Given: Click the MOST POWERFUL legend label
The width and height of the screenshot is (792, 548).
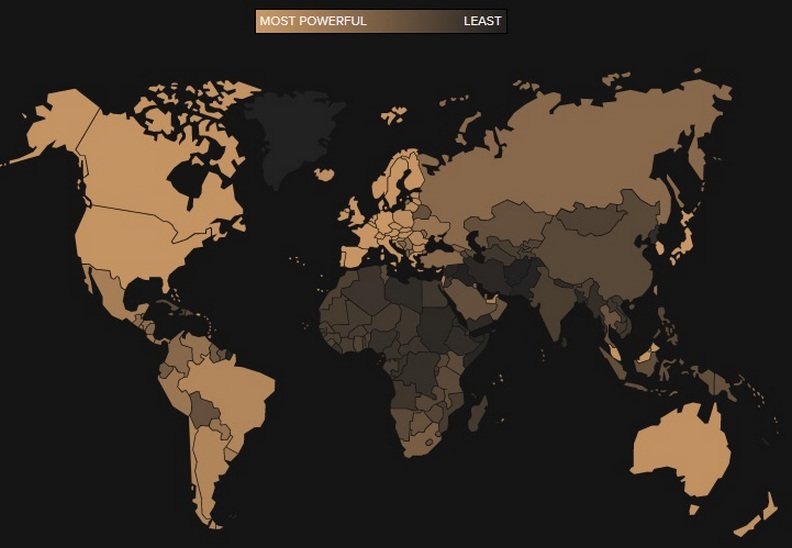Looking at the screenshot, I should coord(312,21).
